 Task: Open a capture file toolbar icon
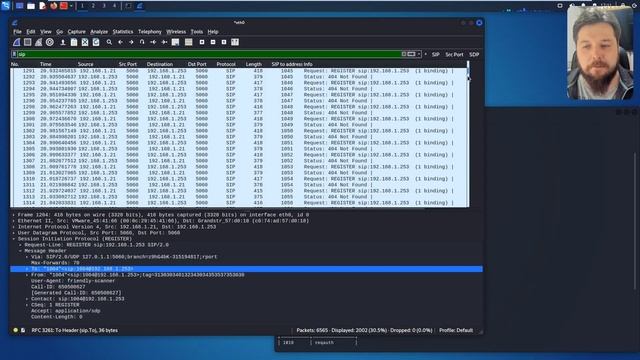point(63,42)
